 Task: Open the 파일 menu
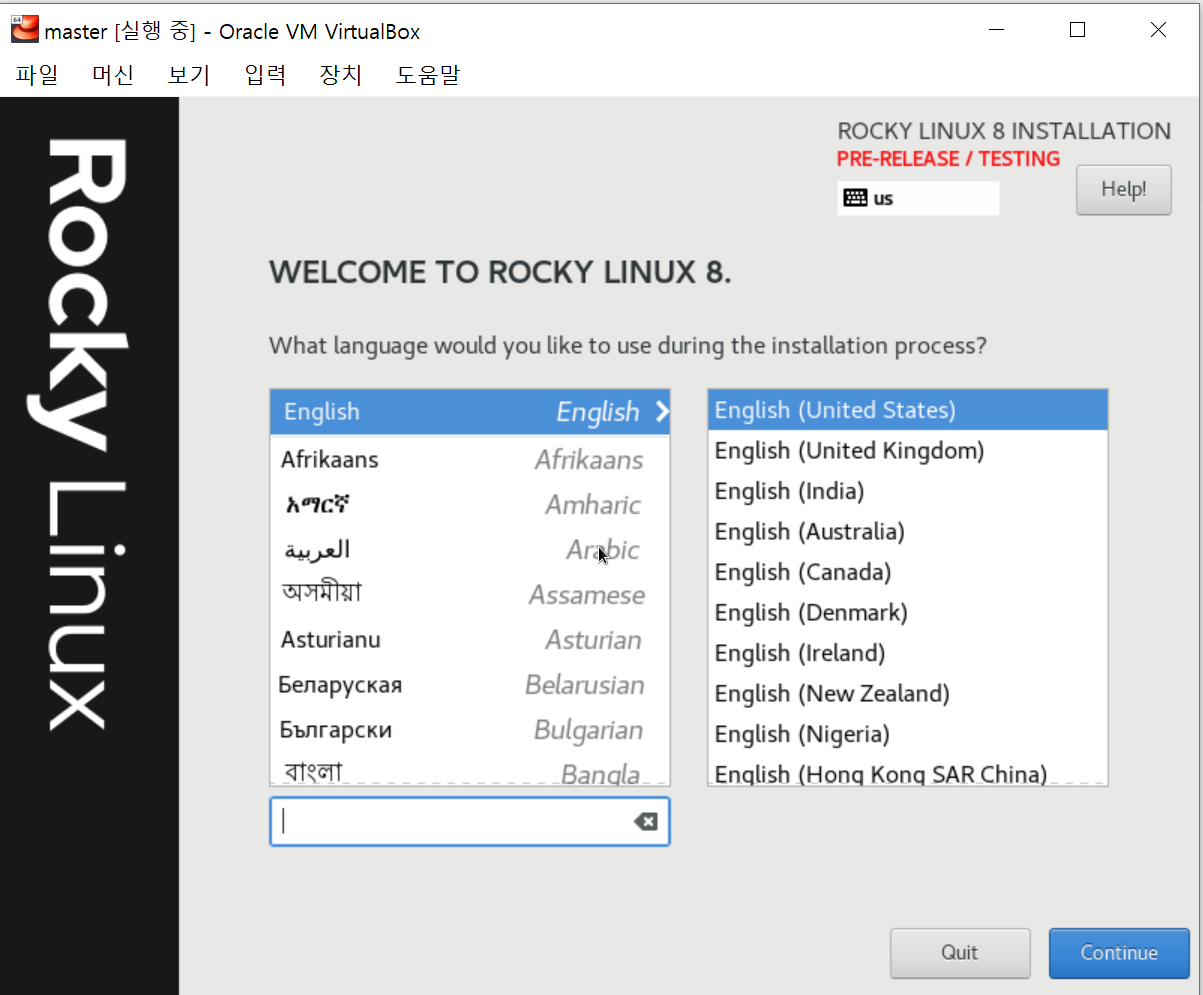[37, 75]
